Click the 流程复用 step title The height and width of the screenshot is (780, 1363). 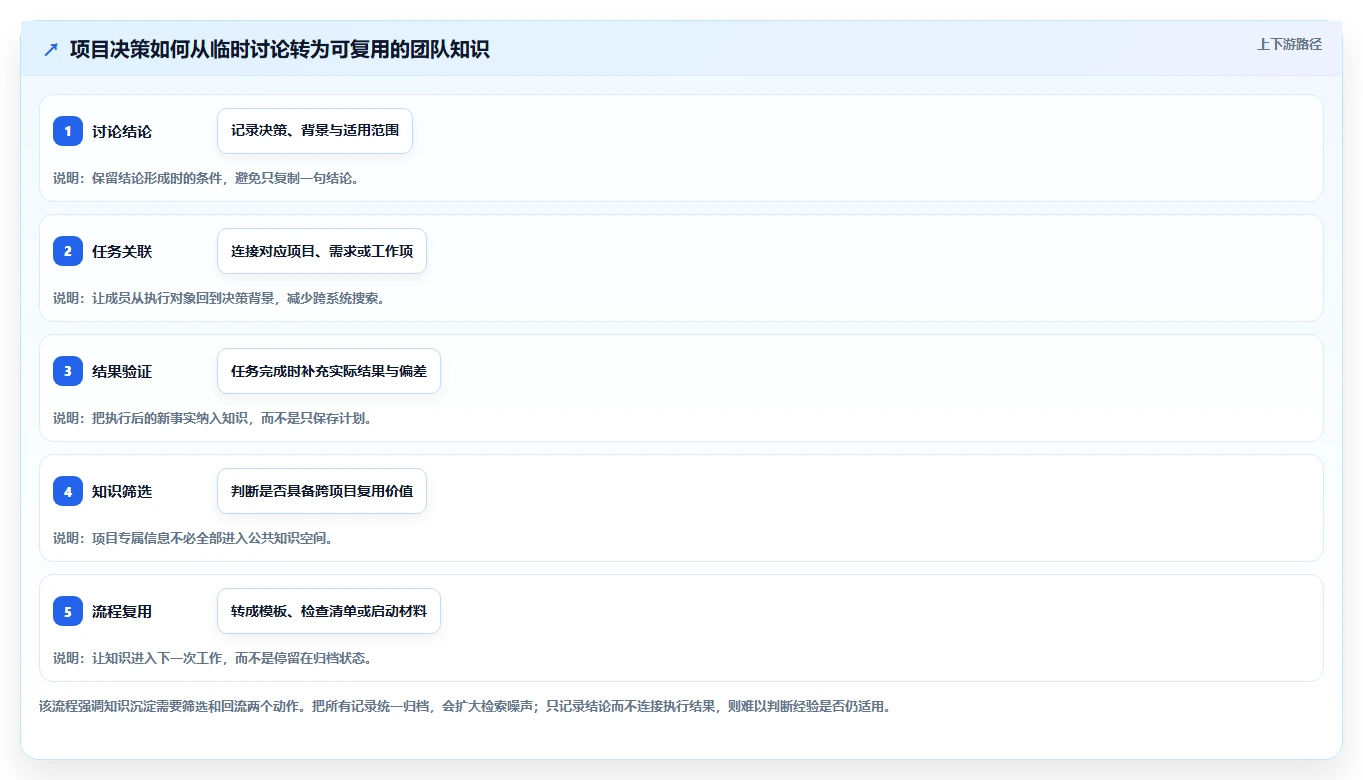[x=122, y=611]
